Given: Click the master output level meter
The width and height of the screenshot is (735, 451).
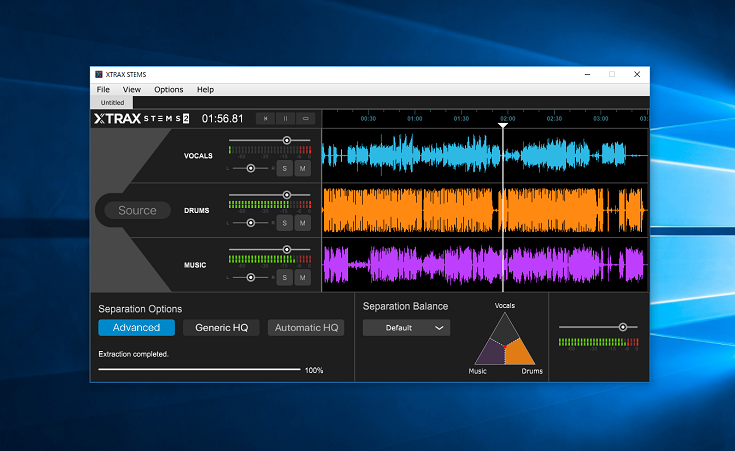Looking at the screenshot, I should (599, 342).
